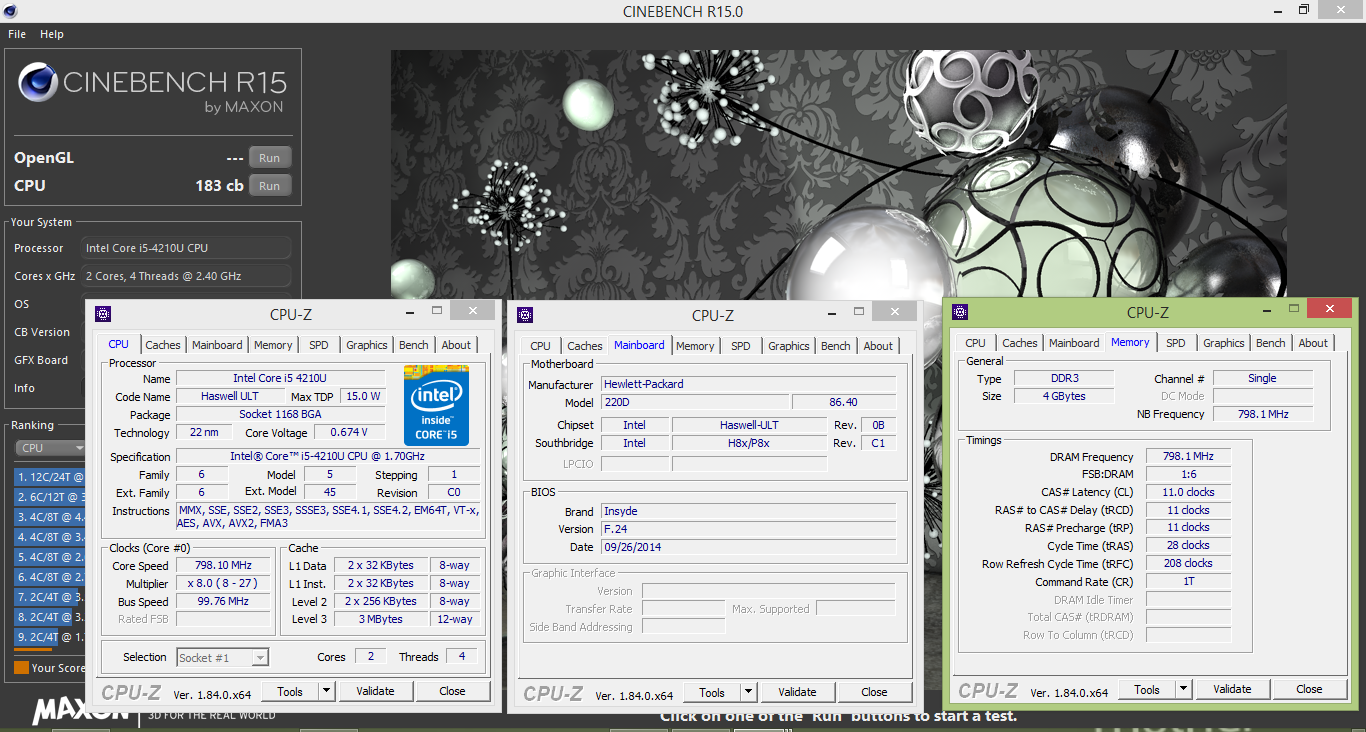Click the DRAM Frequency 798.1 MHz value
Image resolution: width=1366 pixels, height=732 pixels.
point(1188,457)
